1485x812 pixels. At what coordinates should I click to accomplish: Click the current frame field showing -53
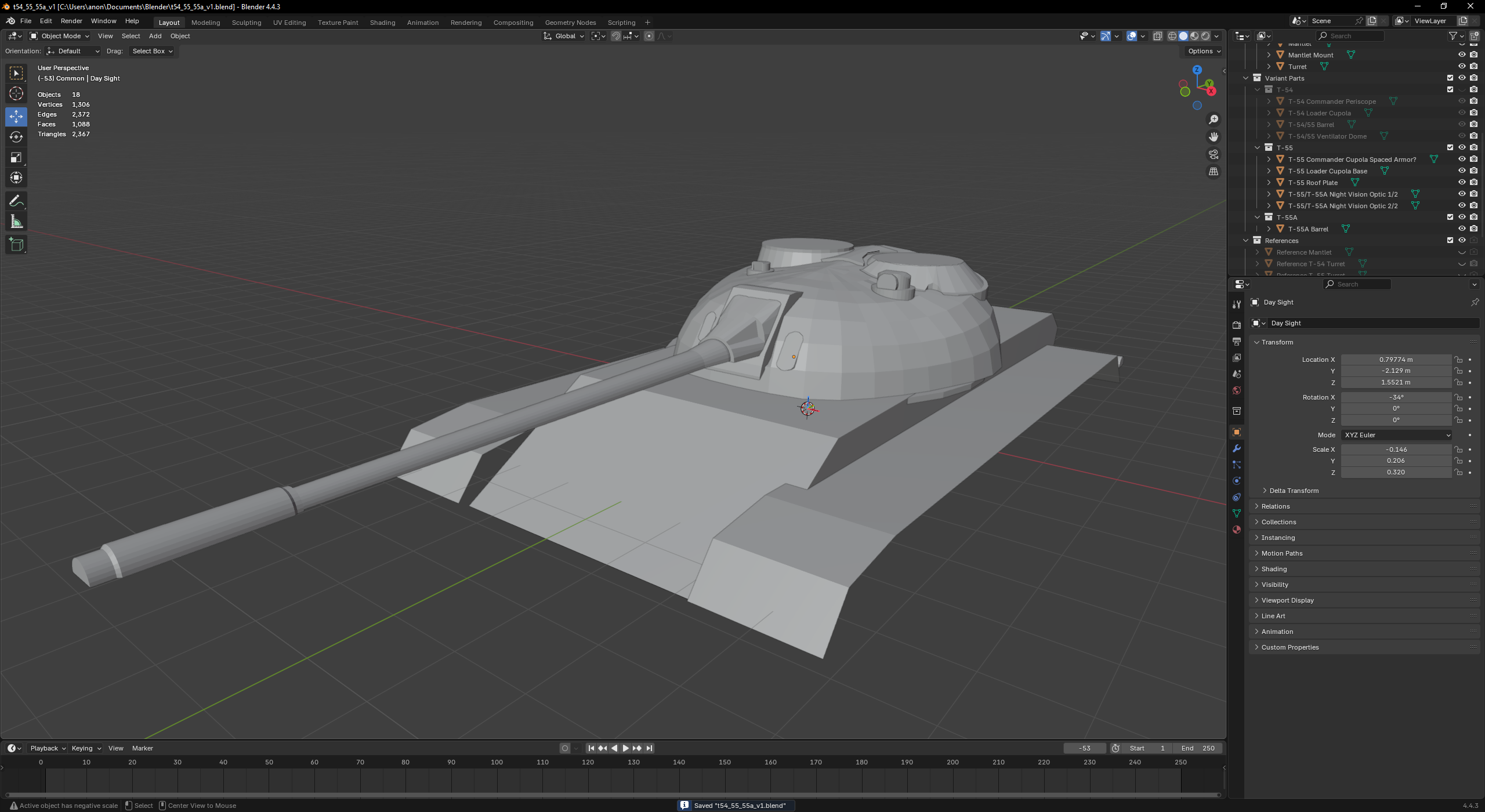pos(1084,748)
